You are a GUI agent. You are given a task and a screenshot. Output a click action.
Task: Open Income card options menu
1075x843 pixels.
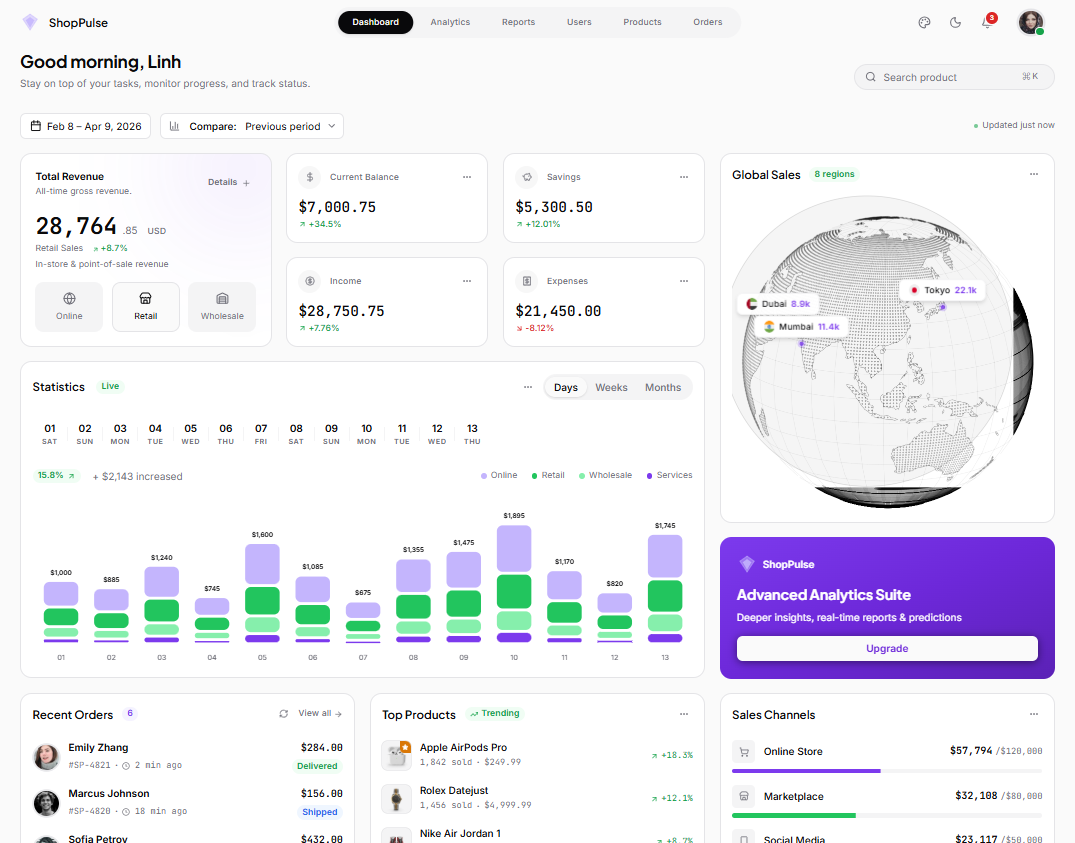tap(467, 281)
